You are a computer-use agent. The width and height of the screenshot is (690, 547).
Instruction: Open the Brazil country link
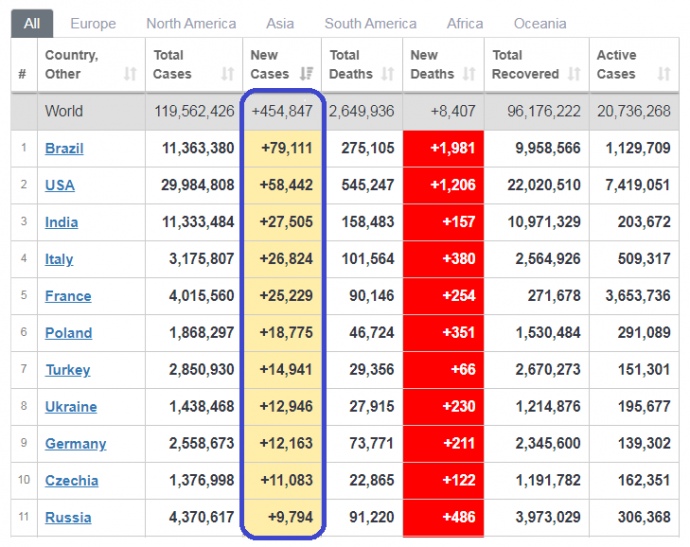click(64, 149)
